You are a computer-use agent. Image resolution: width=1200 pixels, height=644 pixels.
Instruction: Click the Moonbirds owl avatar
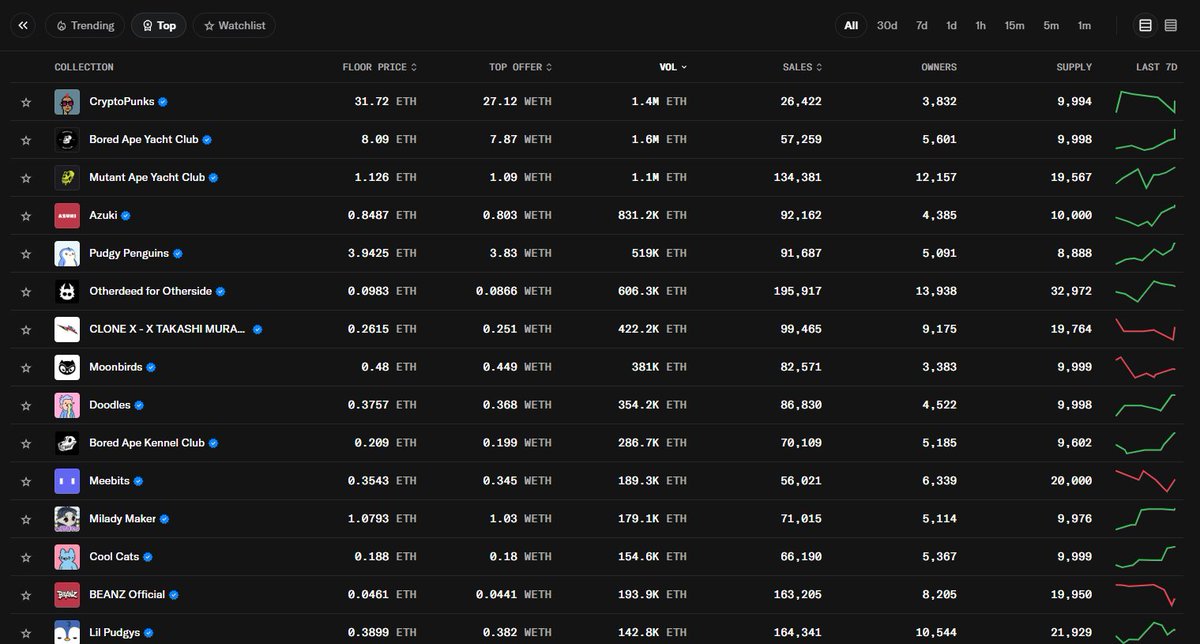[67, 367]
